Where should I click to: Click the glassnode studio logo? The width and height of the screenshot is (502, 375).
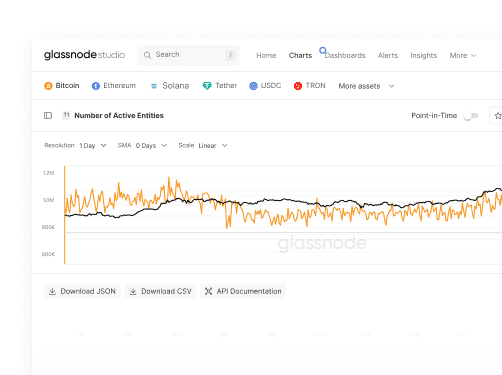point(84,55)
